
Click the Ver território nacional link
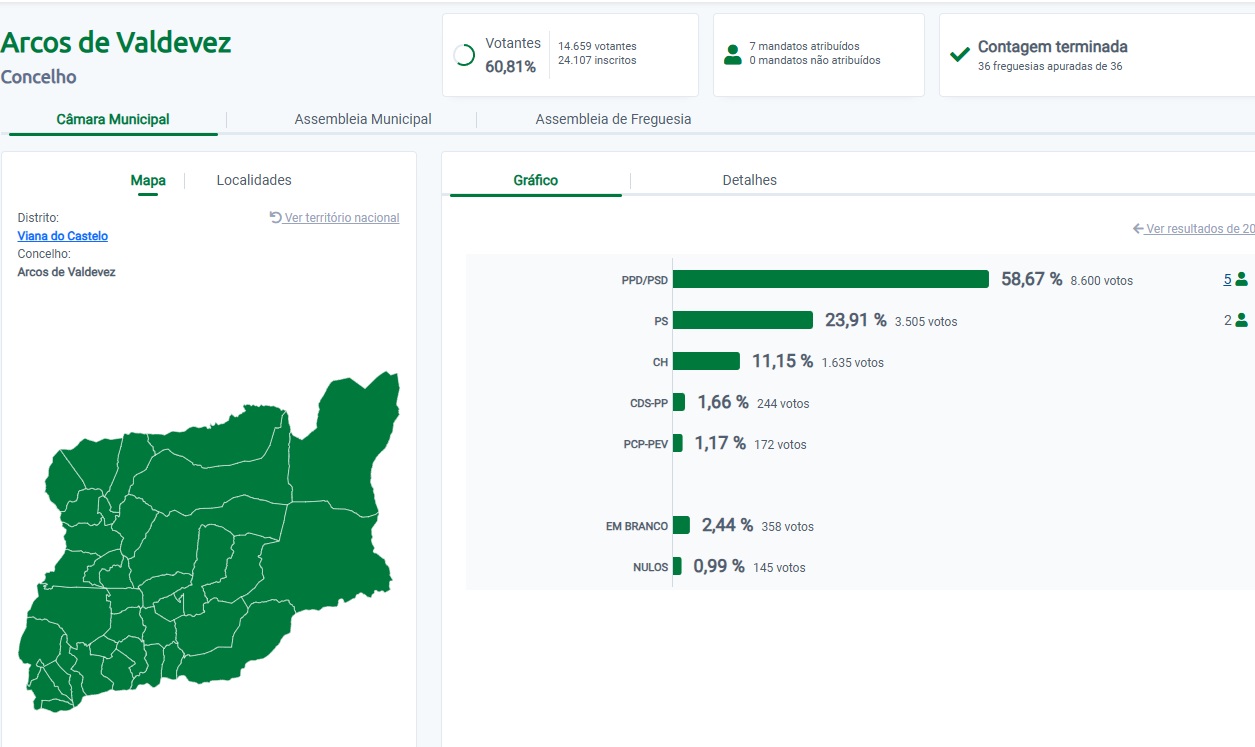point(342,218)
